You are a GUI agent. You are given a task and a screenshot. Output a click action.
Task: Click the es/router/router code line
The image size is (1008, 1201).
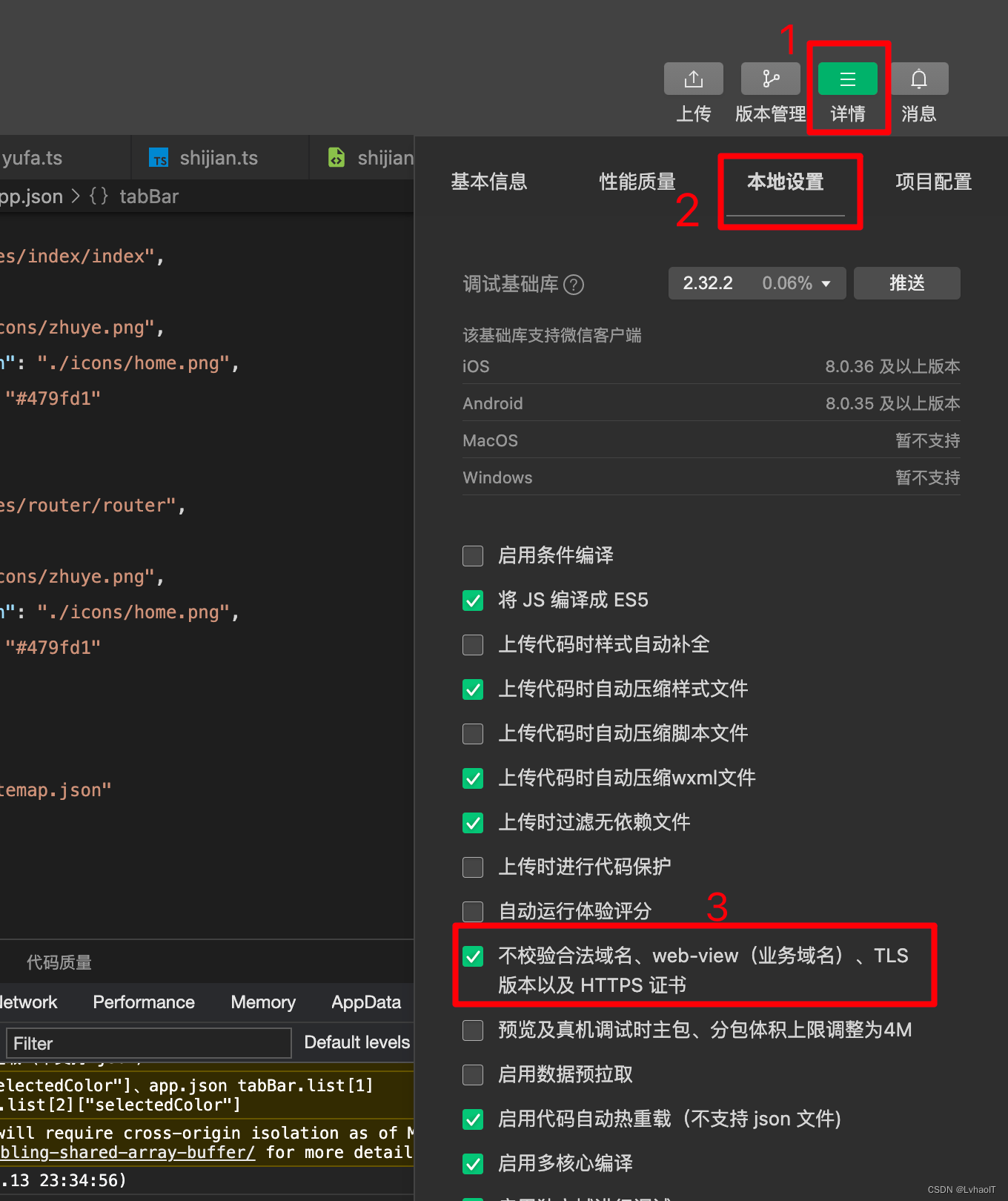pyautogui.click(x=93, y=506)
